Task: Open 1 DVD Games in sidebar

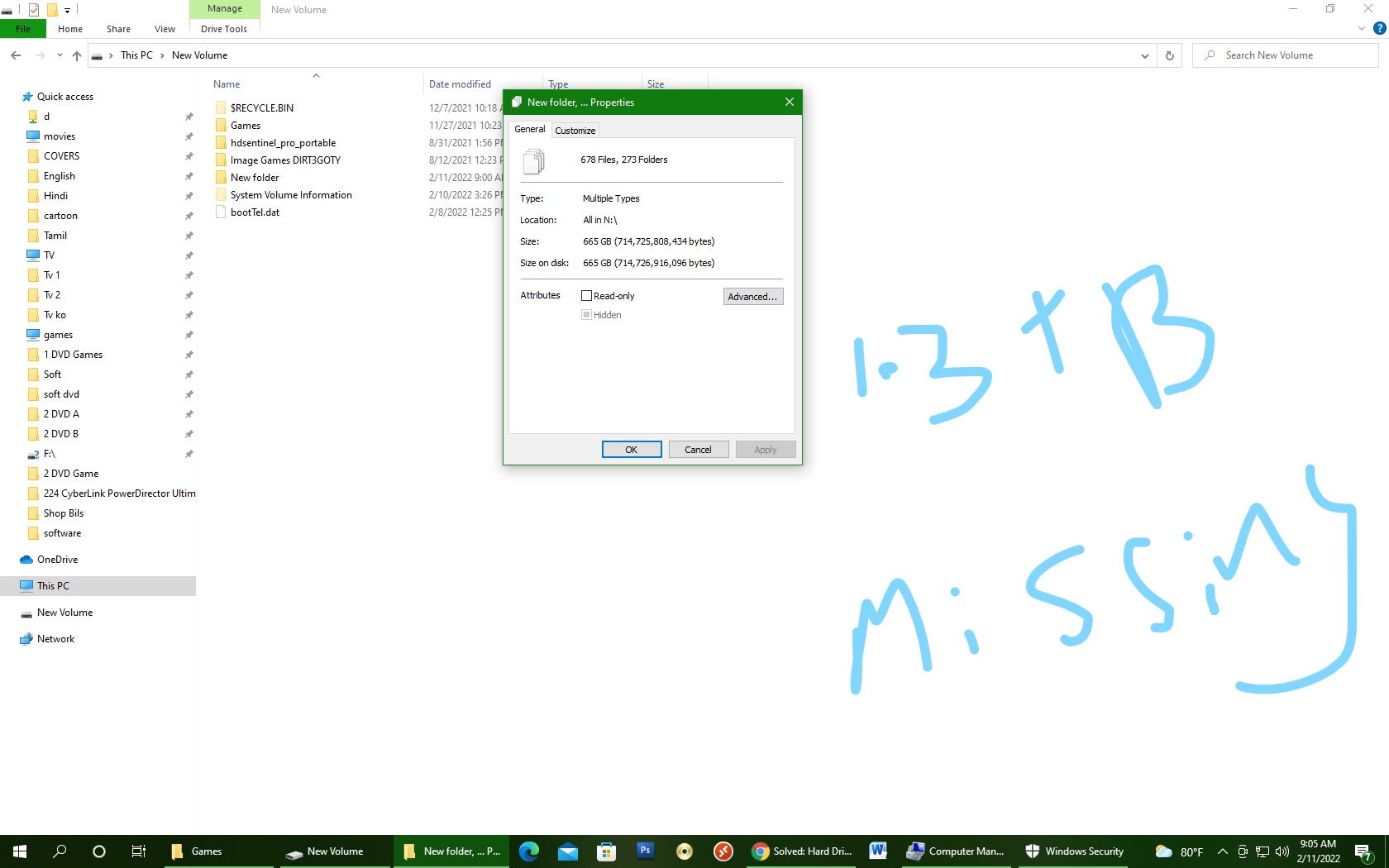Action: pyautogui.click(x=74, y=355)
